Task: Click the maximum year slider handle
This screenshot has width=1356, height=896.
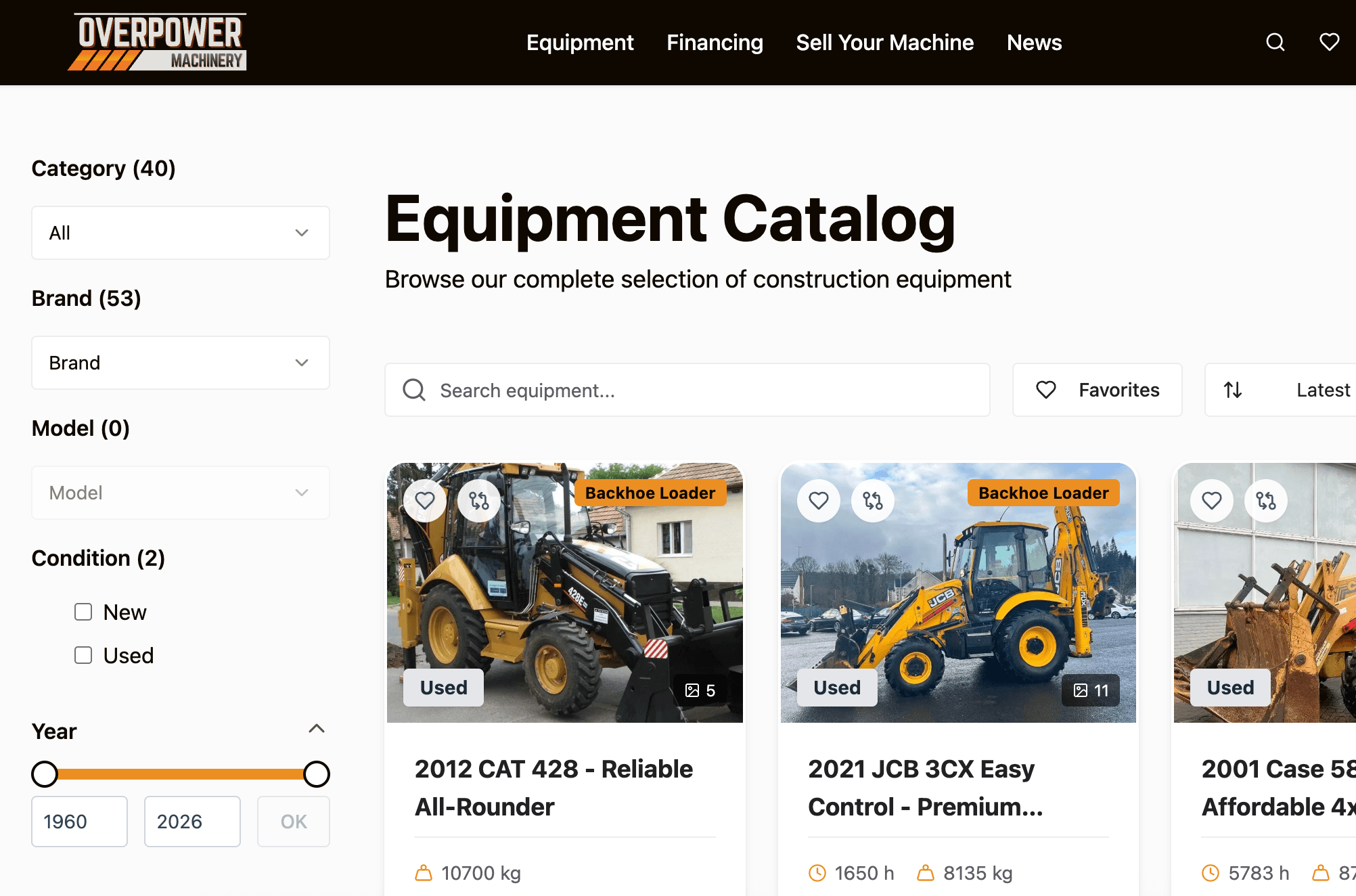Action: pyautogui.click(x=316, y=774)
